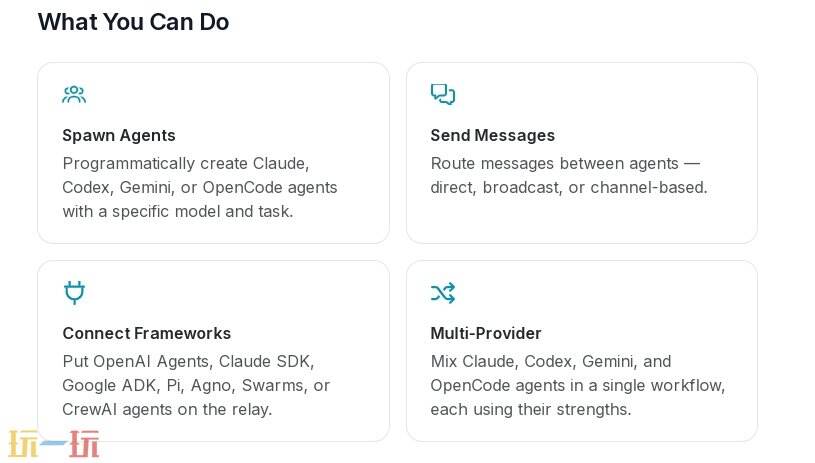Click the Connect Frameworks plug icon
Image resolution: width=815 pixels, height=463 pixels.
tap(74, 292)
